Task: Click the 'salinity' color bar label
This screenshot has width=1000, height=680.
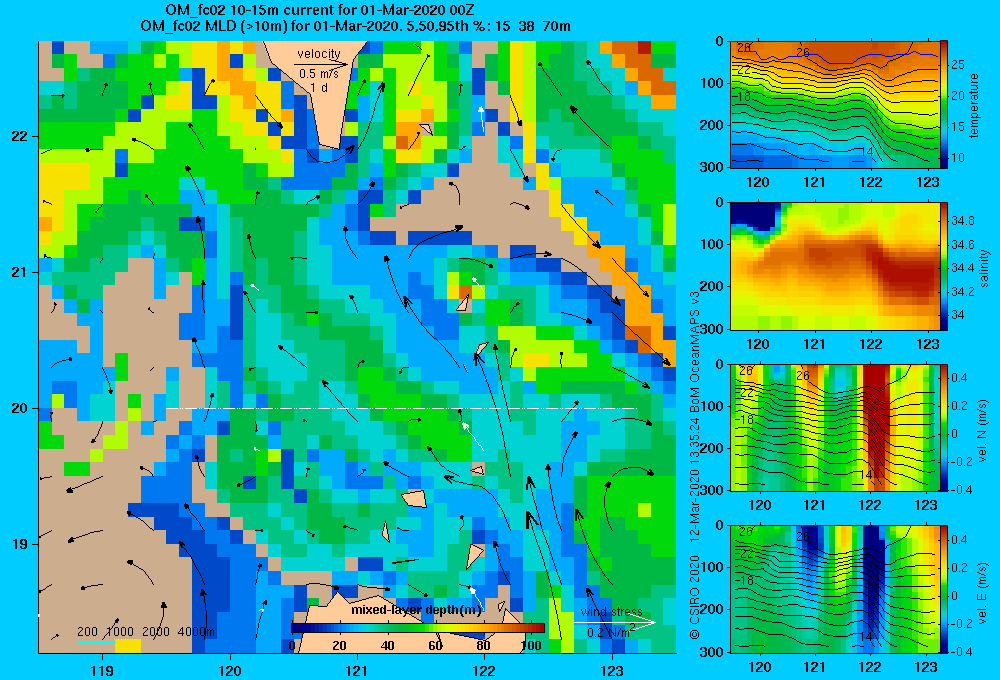Action: (x=983, y=269)
